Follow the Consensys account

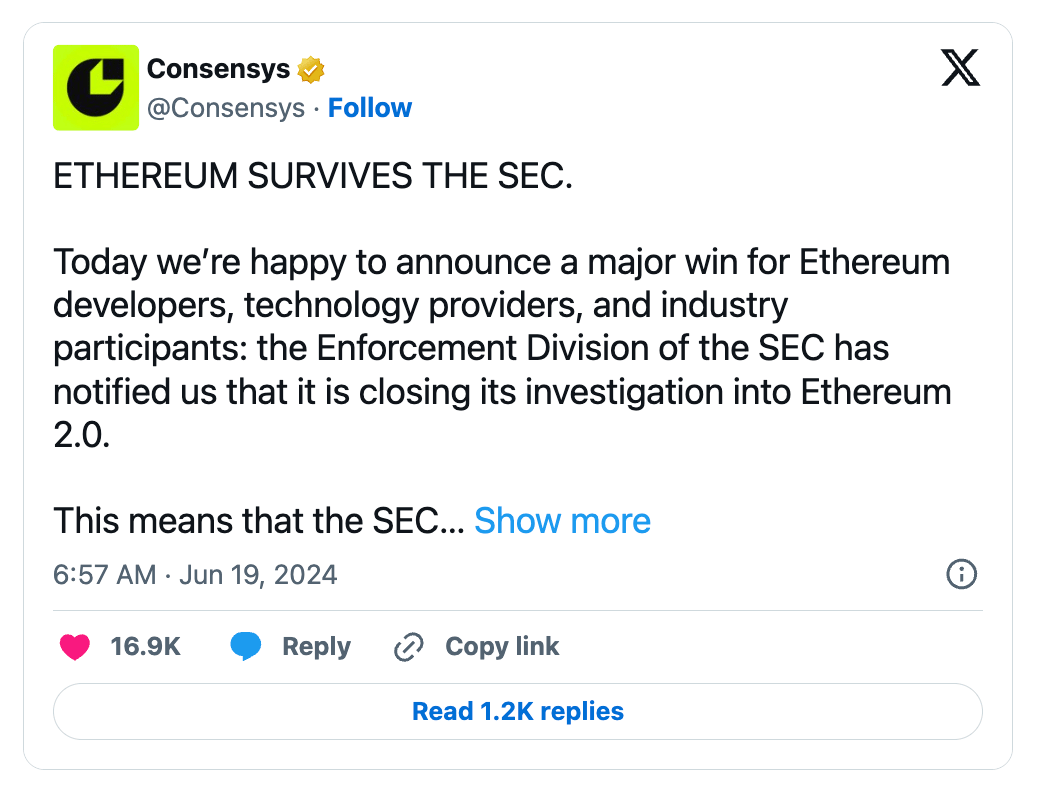(370, 108)
